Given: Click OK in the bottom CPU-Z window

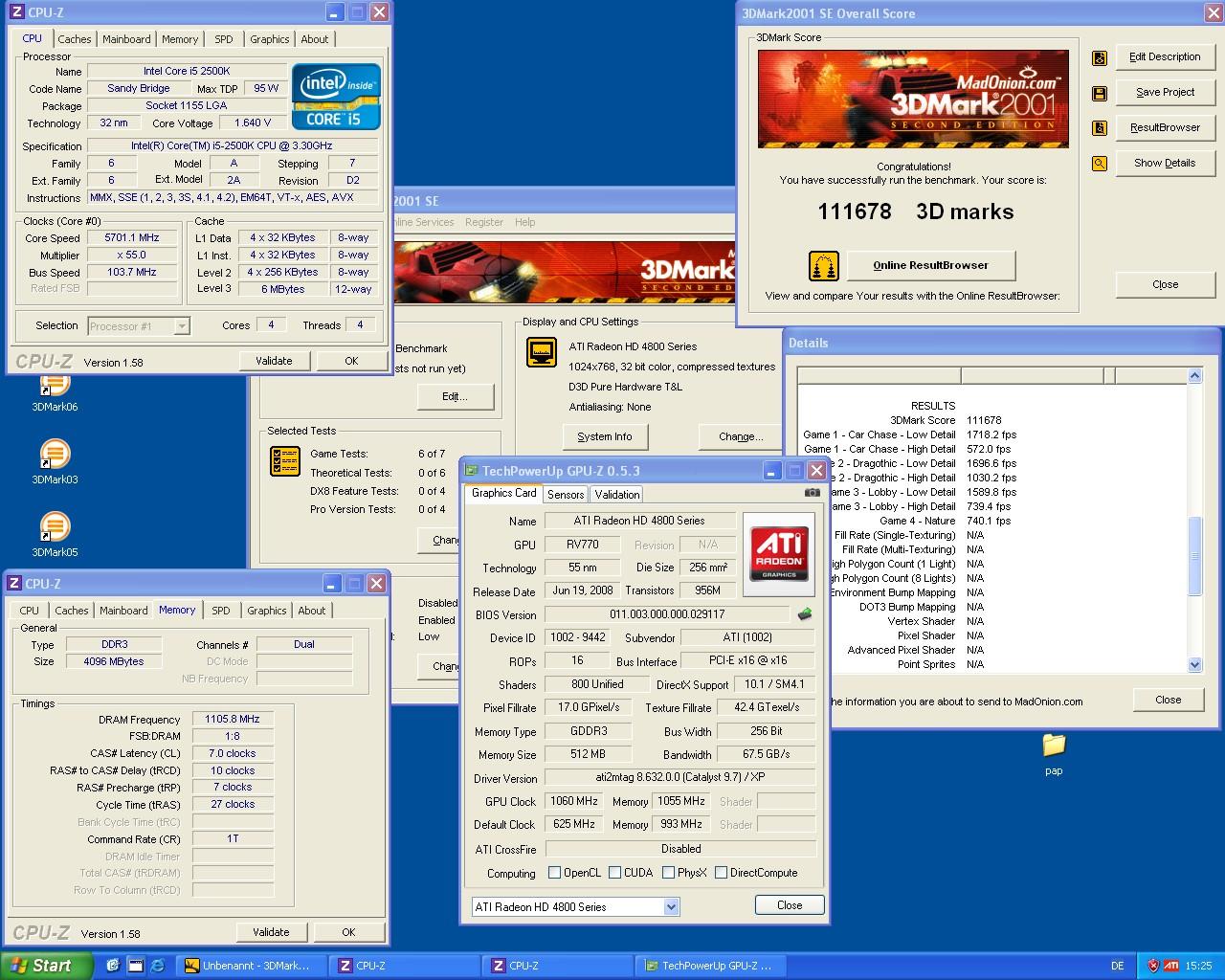Looking at the screenshot, I should point(348,932).
